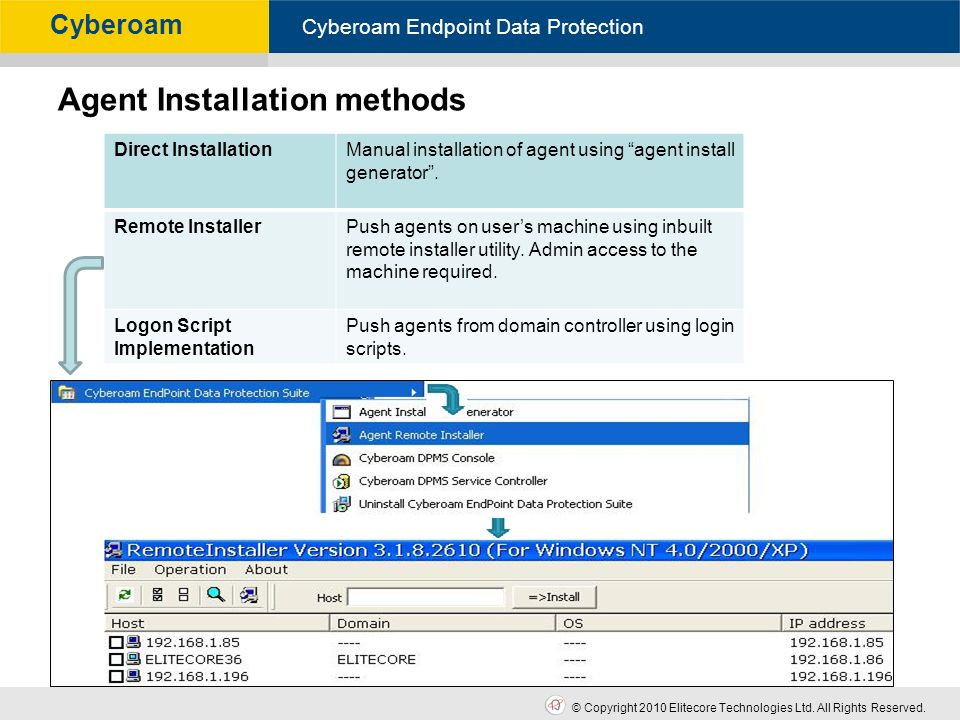Click the Agent Install Generator window icon

[341, 412]
